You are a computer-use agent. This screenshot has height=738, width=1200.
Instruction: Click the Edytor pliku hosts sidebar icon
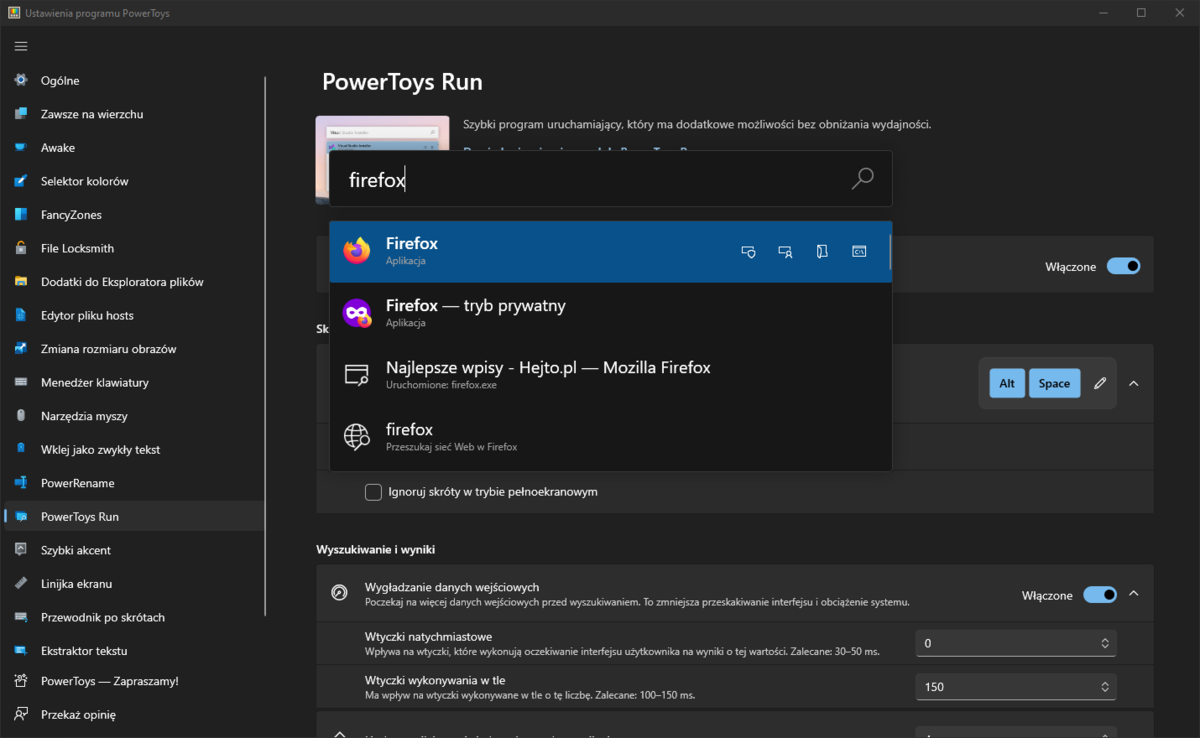(x=21, y=315)
